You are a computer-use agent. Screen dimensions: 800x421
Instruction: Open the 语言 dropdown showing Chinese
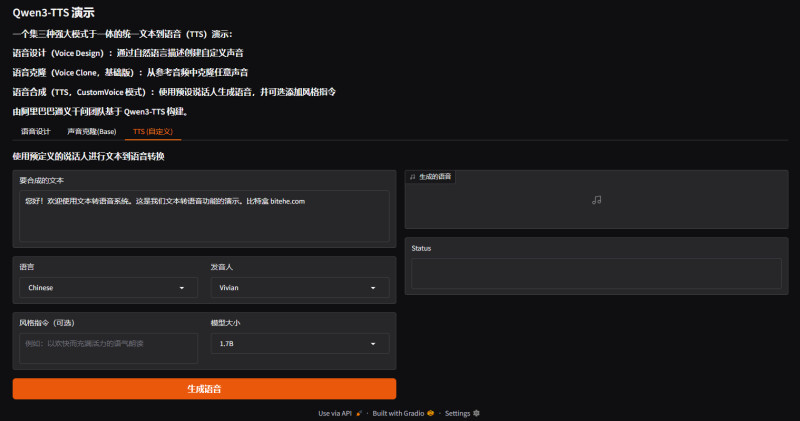click(x=108, y=288)
